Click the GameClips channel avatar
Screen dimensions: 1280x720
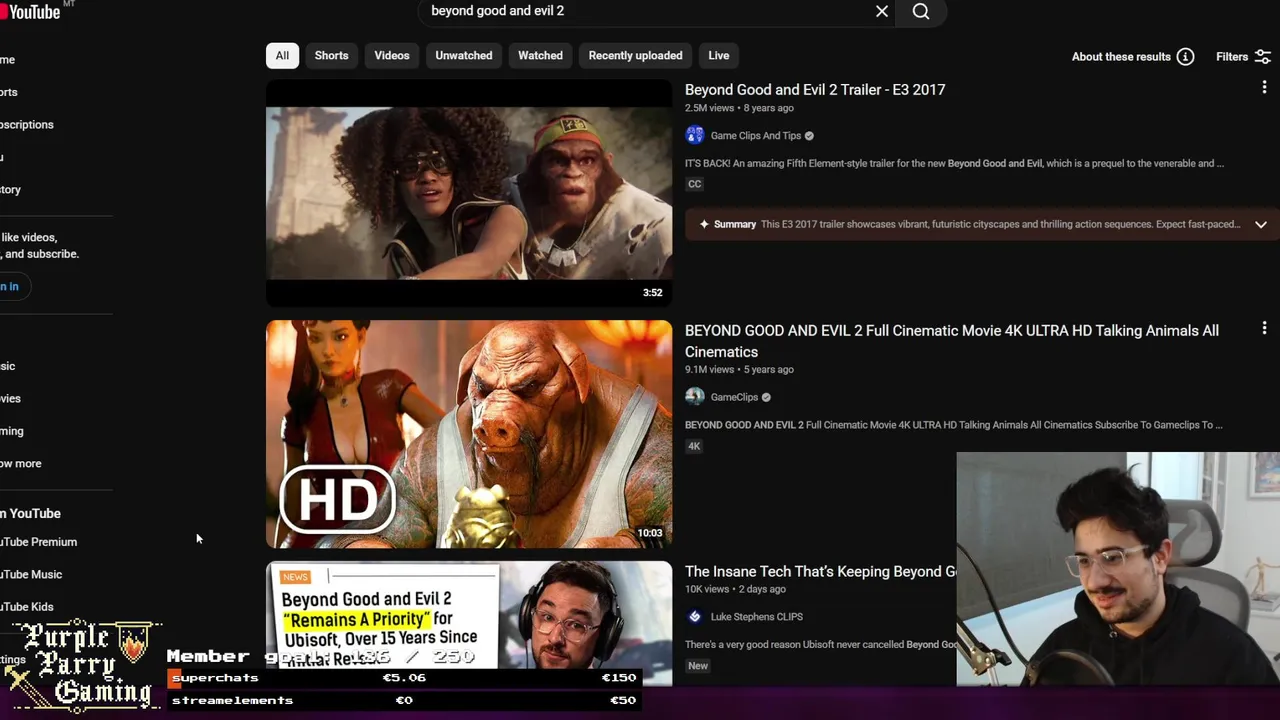[694, 397]
